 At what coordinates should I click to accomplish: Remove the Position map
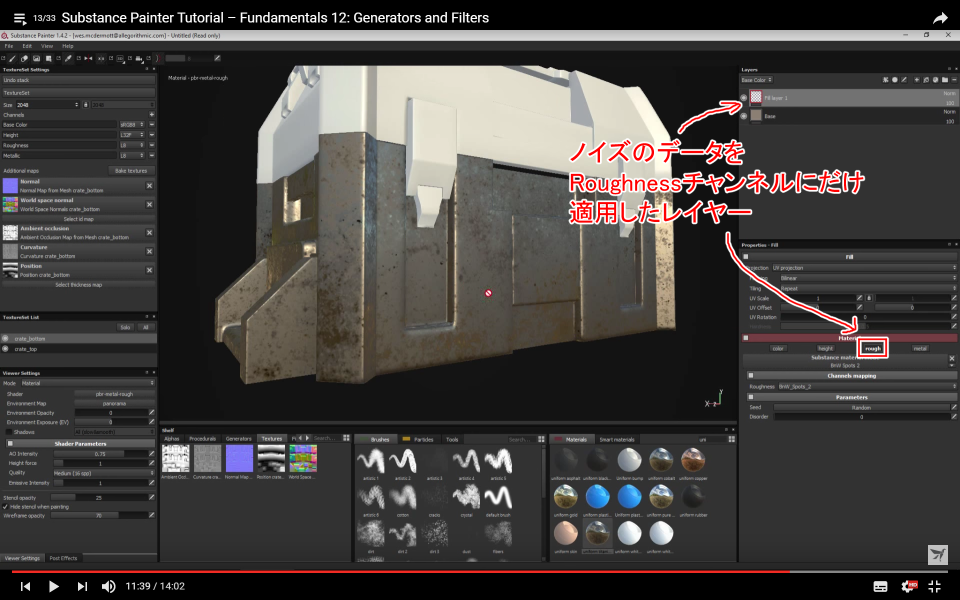pyautogui.click(x=149, y=270)
